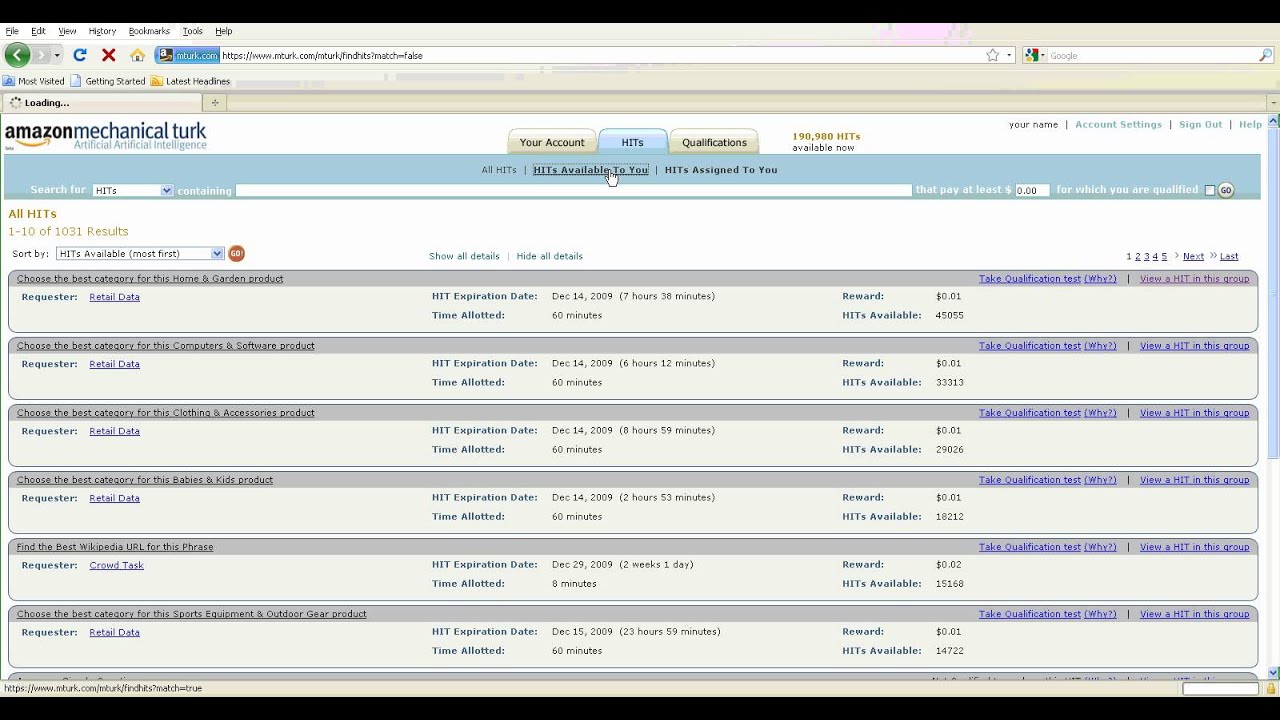Click the mturk.com site identity button
The image size is (1280, 720).
click(x=188, y=55)
